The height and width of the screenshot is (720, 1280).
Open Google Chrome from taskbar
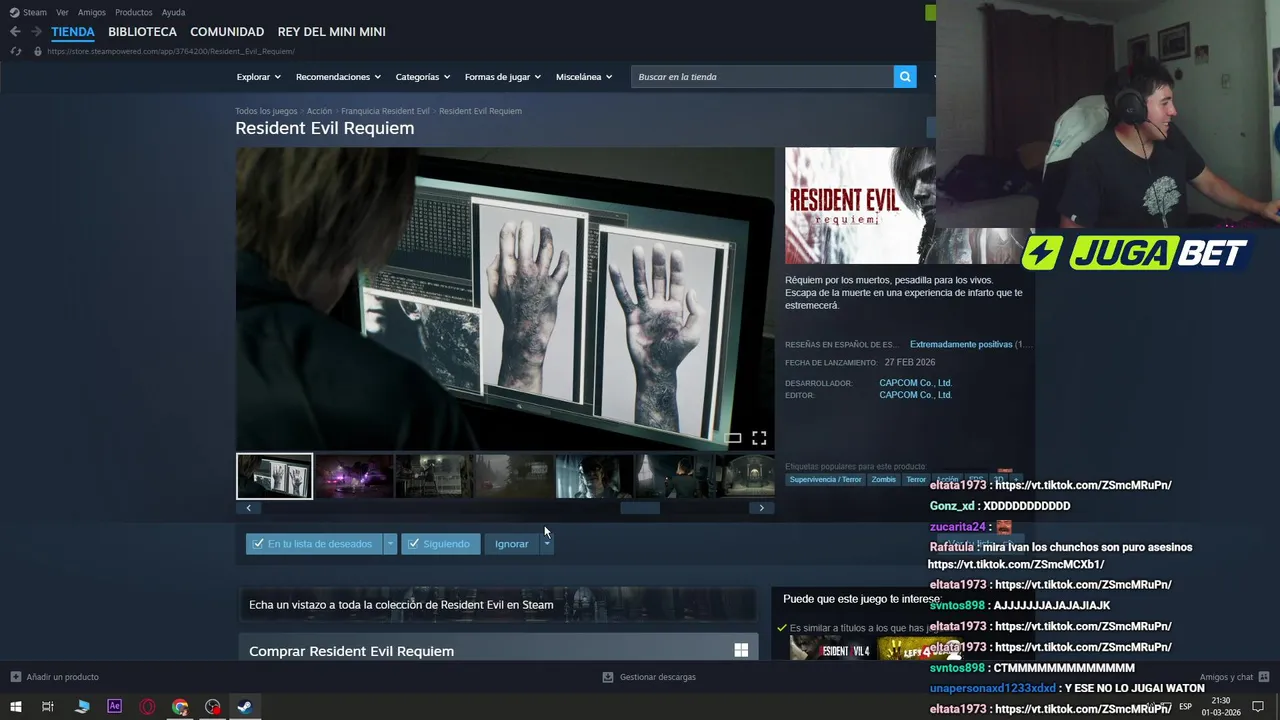coord(180,707)
